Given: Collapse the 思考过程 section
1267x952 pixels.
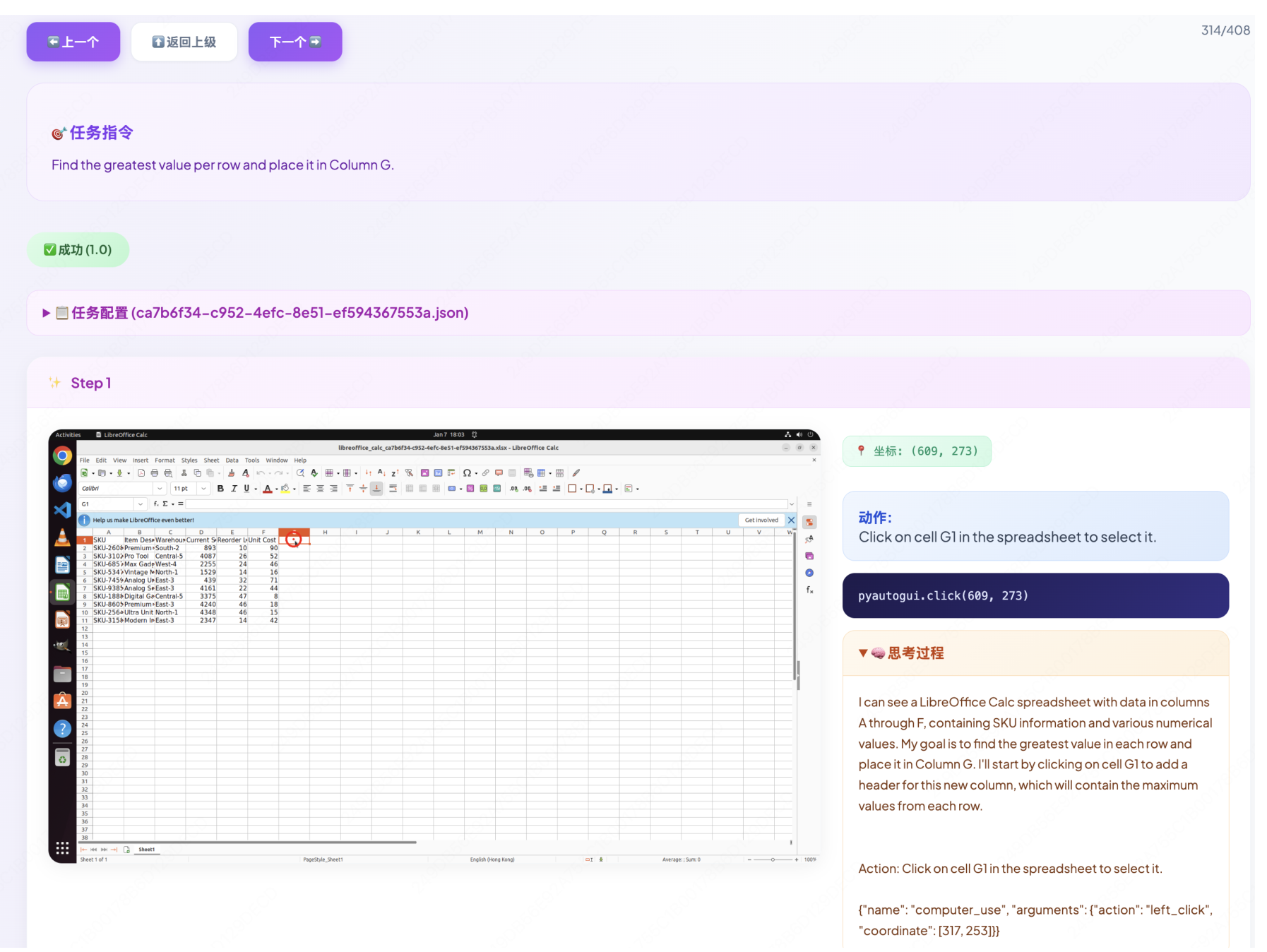Looking at the screenshot, I should [862, 653].
